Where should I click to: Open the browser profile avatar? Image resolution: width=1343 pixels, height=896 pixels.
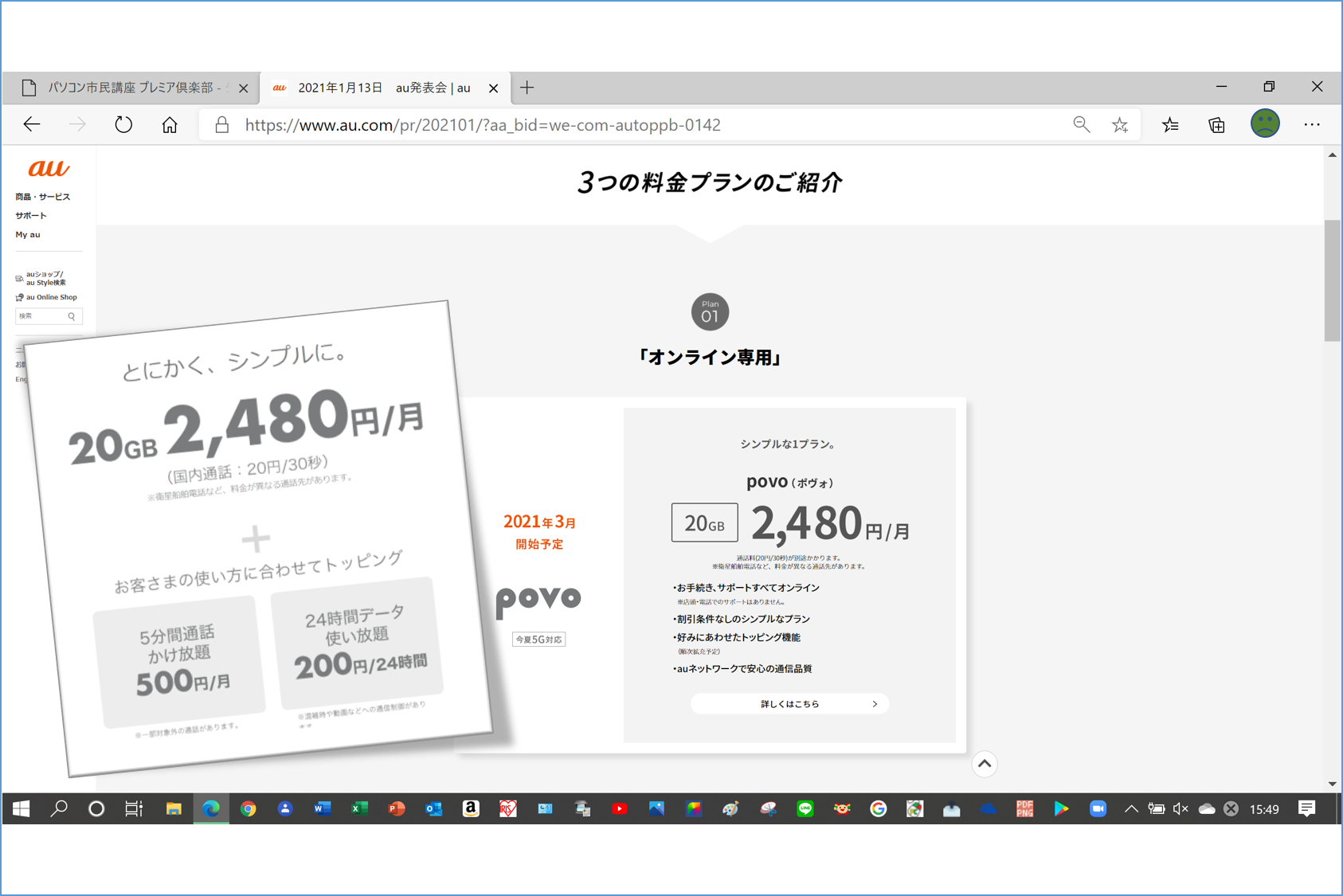[x=1265, y=123]
